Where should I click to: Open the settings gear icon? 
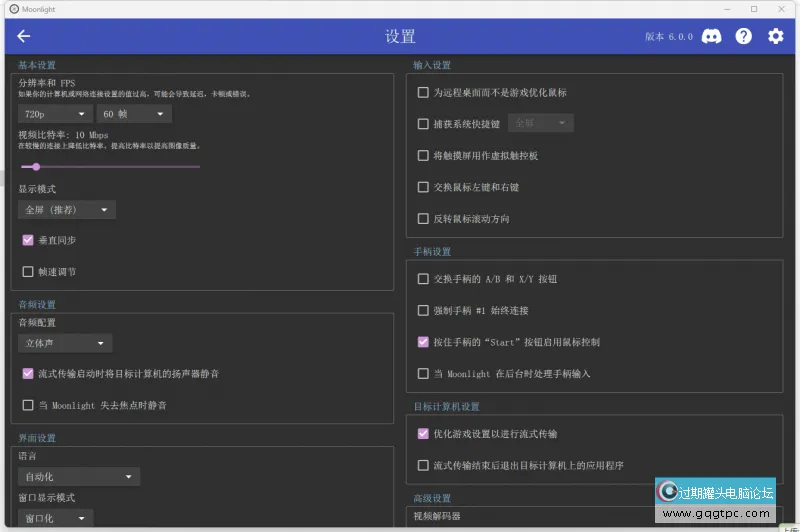[x=776, y=36]
